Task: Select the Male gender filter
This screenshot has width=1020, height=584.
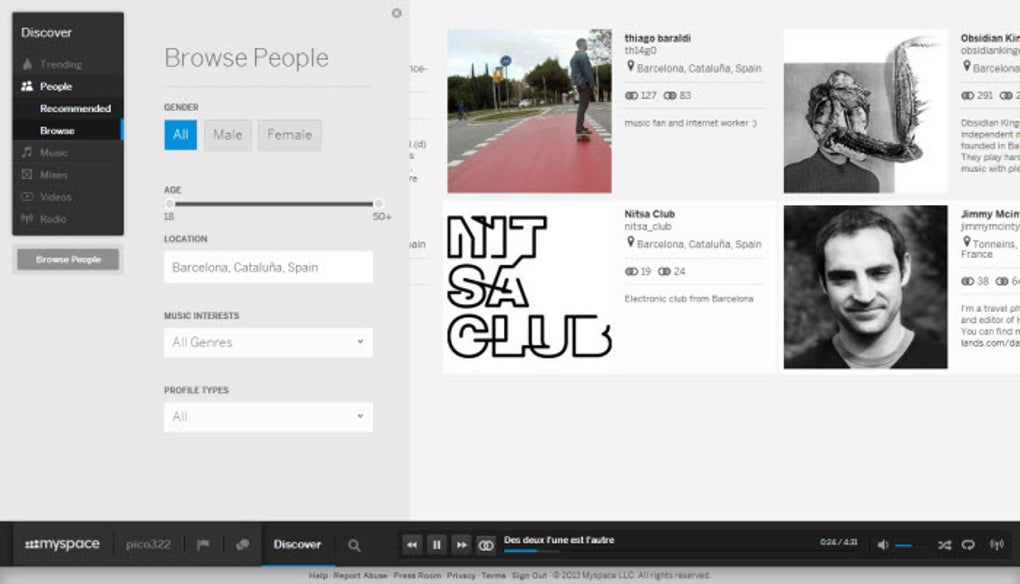Action: (x=227, y=134)
